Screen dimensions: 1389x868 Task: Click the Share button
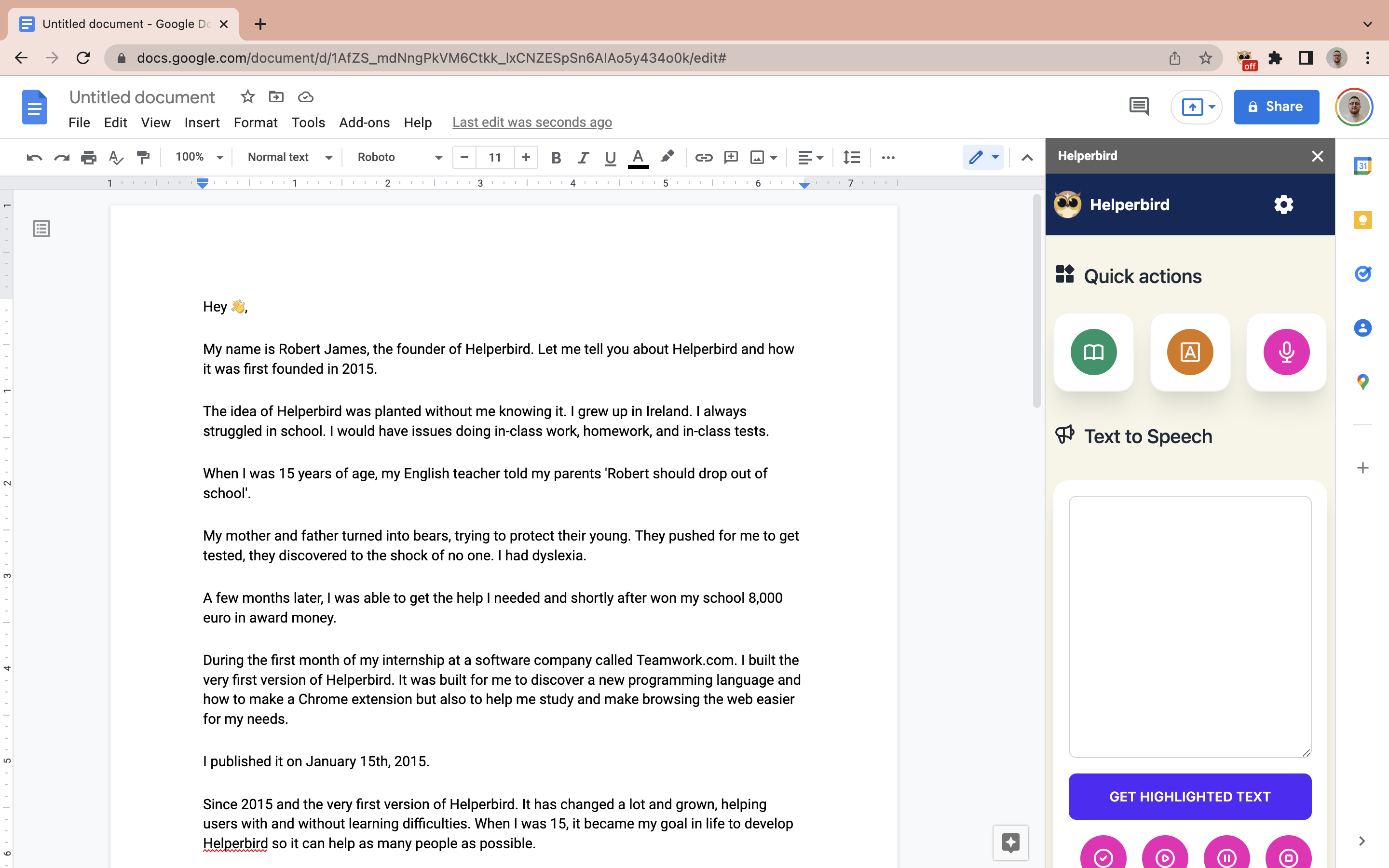pyautogui.click(x=1277, y=107)
